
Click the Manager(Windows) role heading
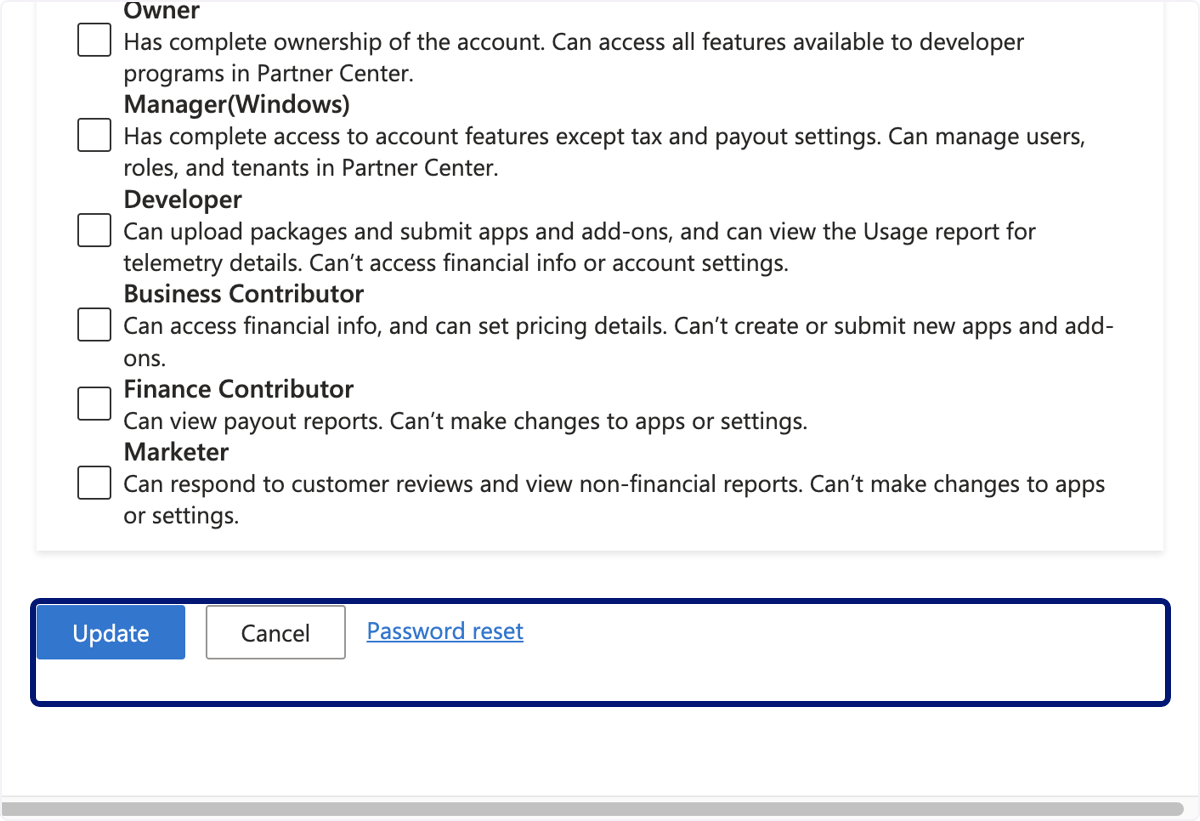pos(237,104)
